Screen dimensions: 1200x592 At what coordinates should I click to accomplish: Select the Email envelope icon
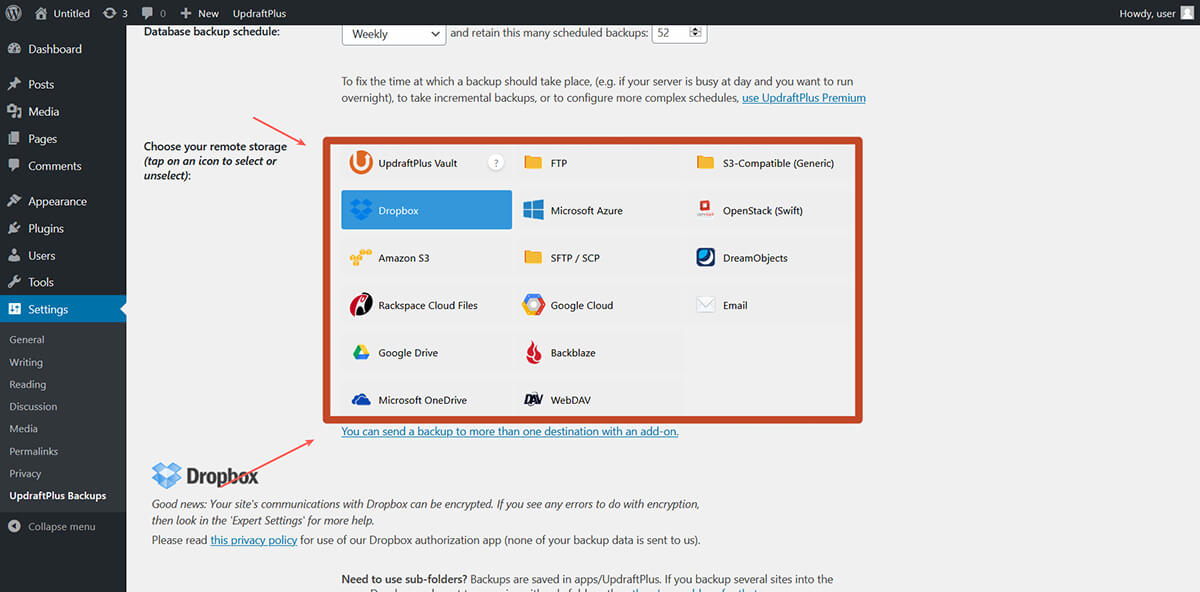tap(705, 305)
